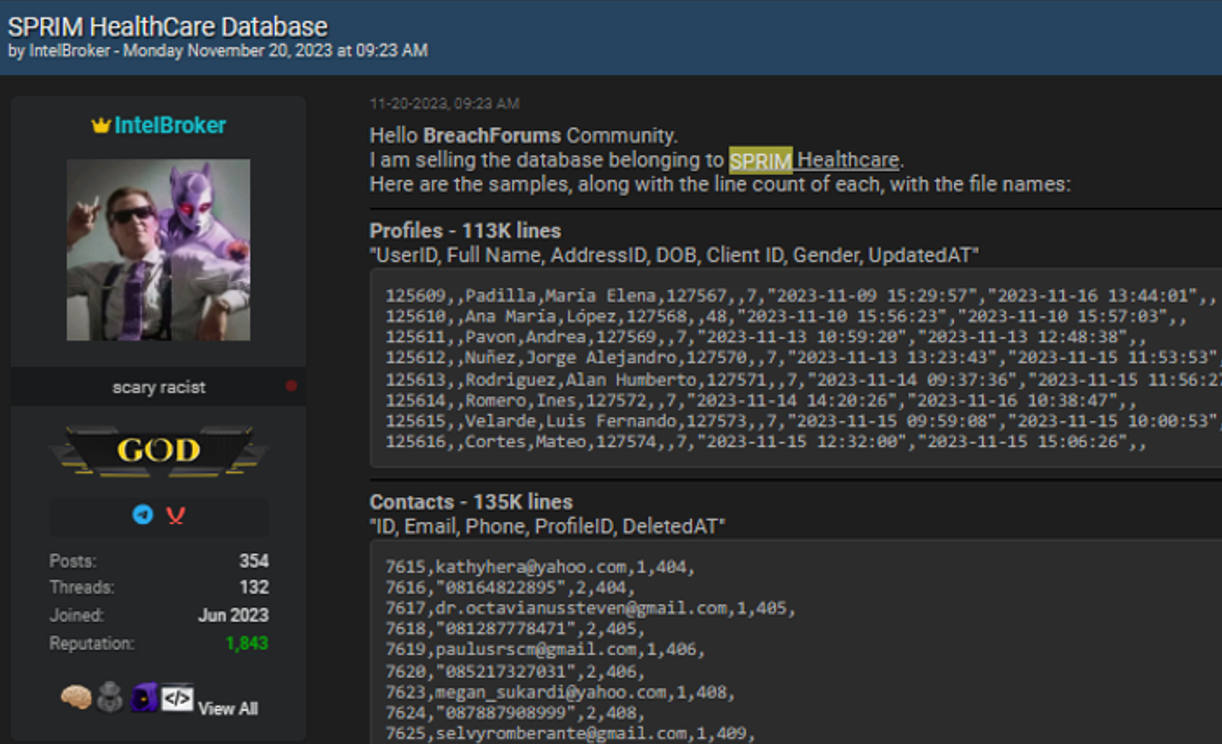
Task: Click the thread title SPRIM HealthCare Database
Action: tap(168, 26)
